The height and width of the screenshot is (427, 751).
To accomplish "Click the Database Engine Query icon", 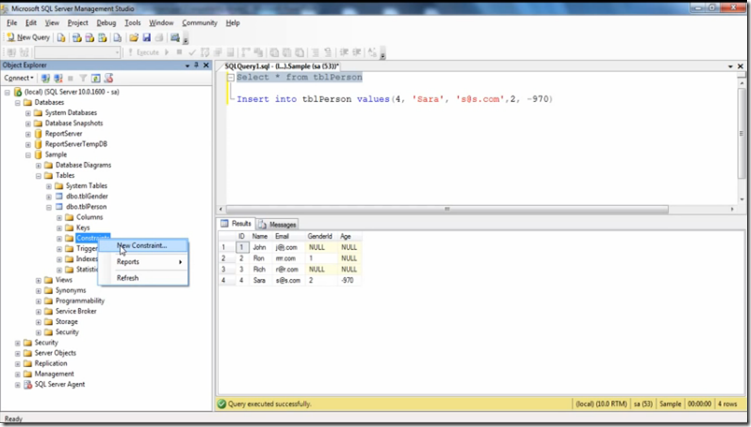I will pyautogui.click(x=61, y=37).
